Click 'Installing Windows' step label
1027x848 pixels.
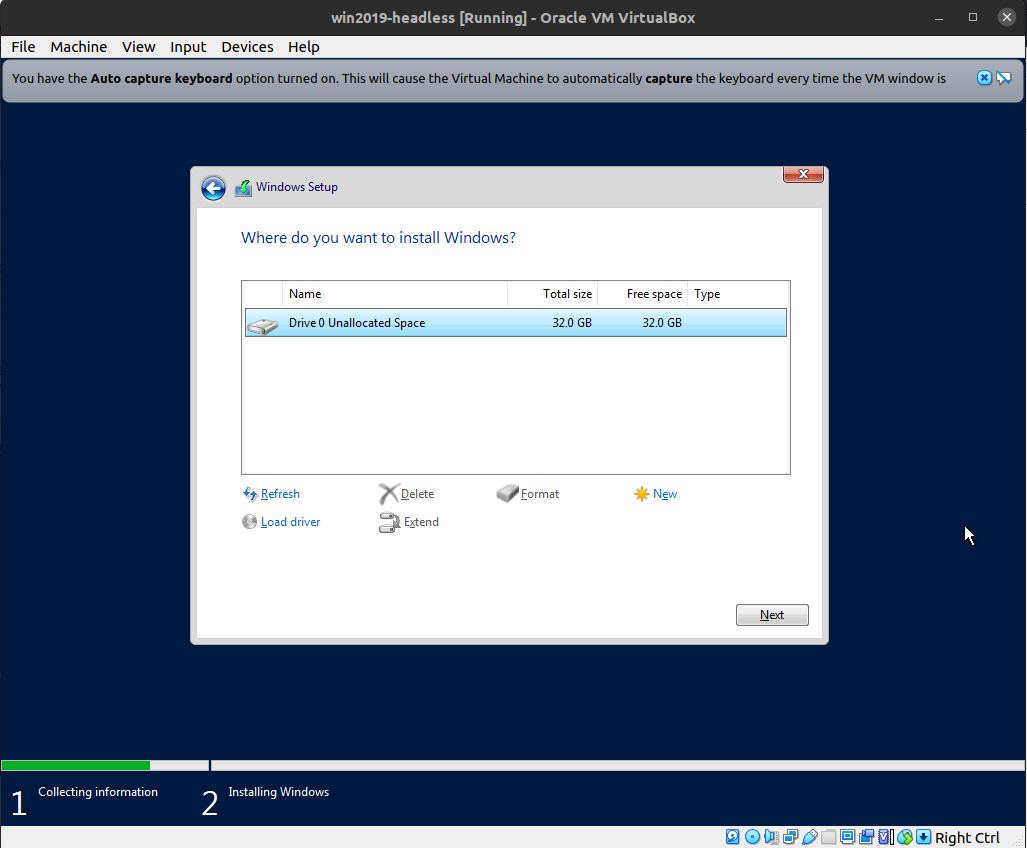278,792
